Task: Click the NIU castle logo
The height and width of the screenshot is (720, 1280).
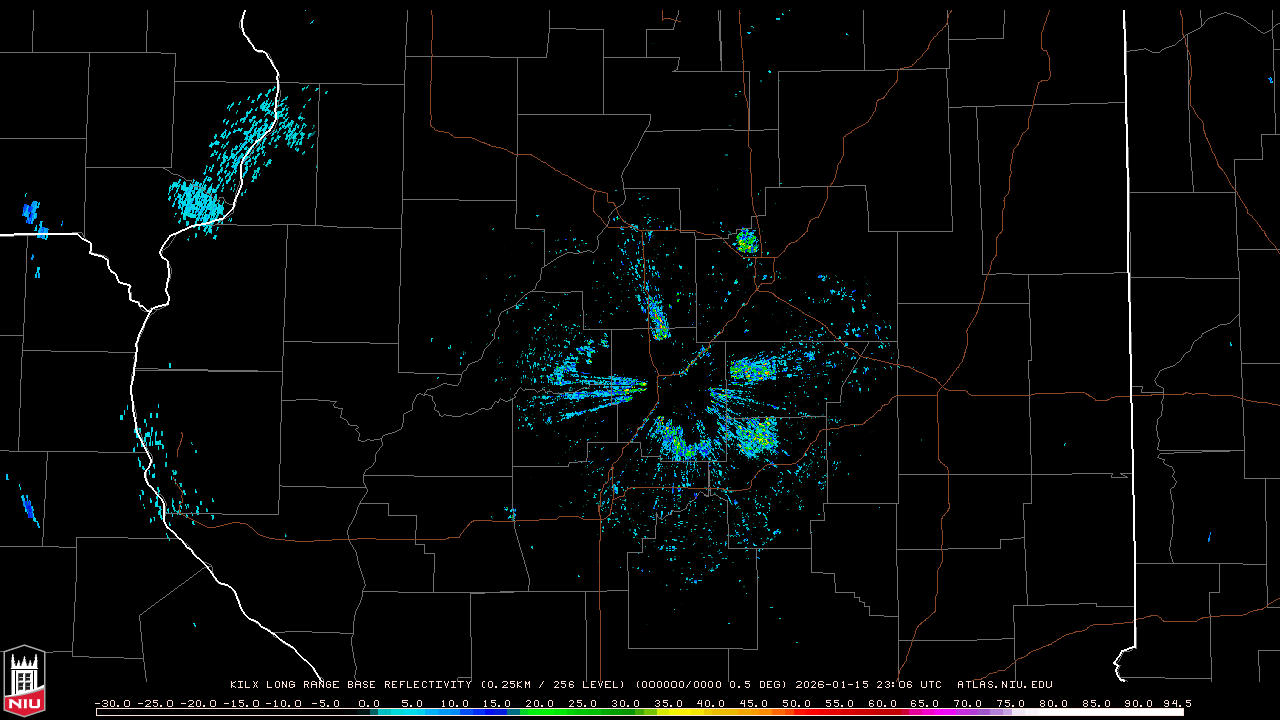Action: (x=24, y=682)
